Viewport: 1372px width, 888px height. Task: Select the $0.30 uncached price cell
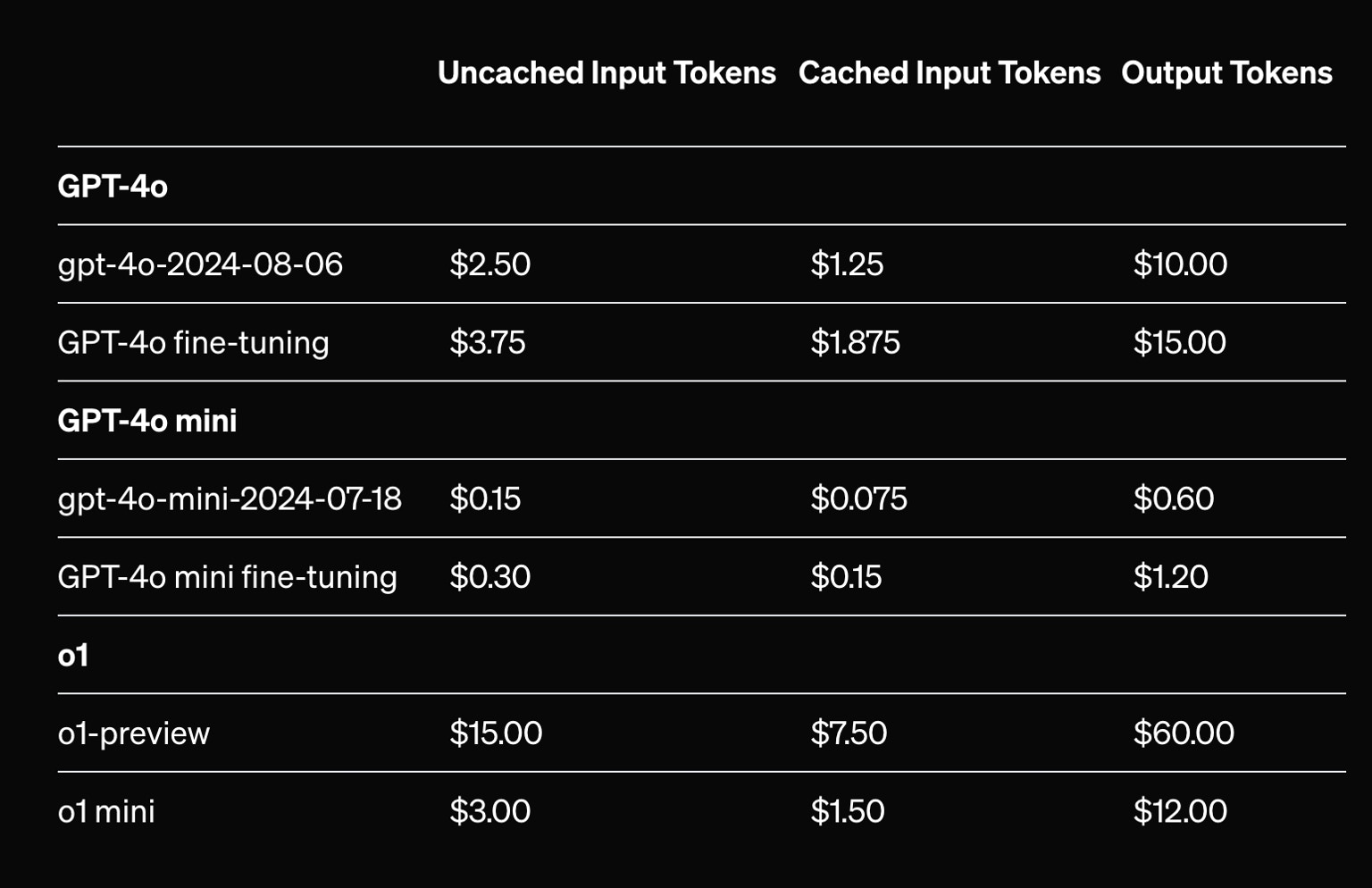click(x=490, y=577)
